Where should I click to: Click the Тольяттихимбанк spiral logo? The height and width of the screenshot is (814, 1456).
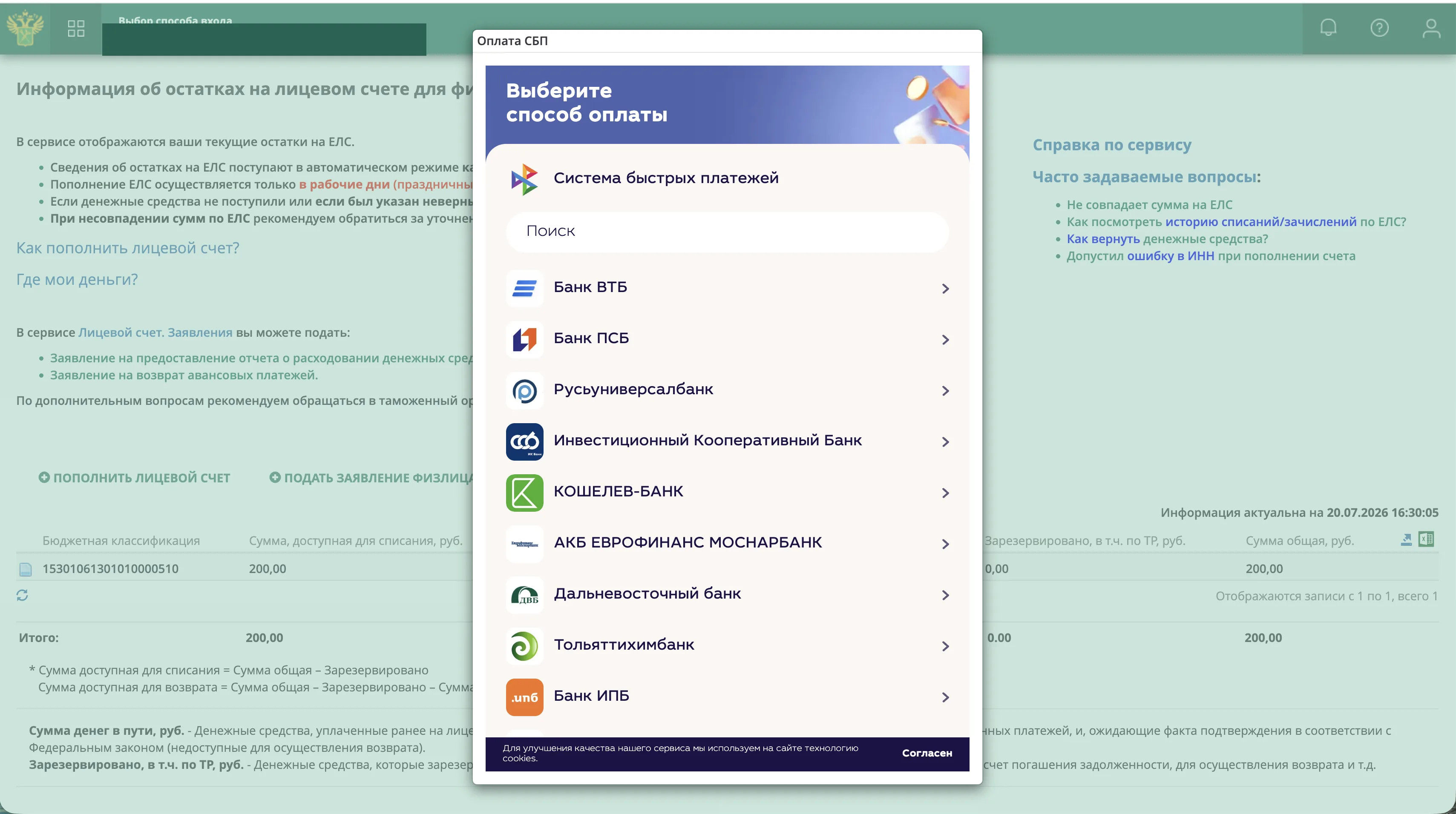click(x=524, y=646)
